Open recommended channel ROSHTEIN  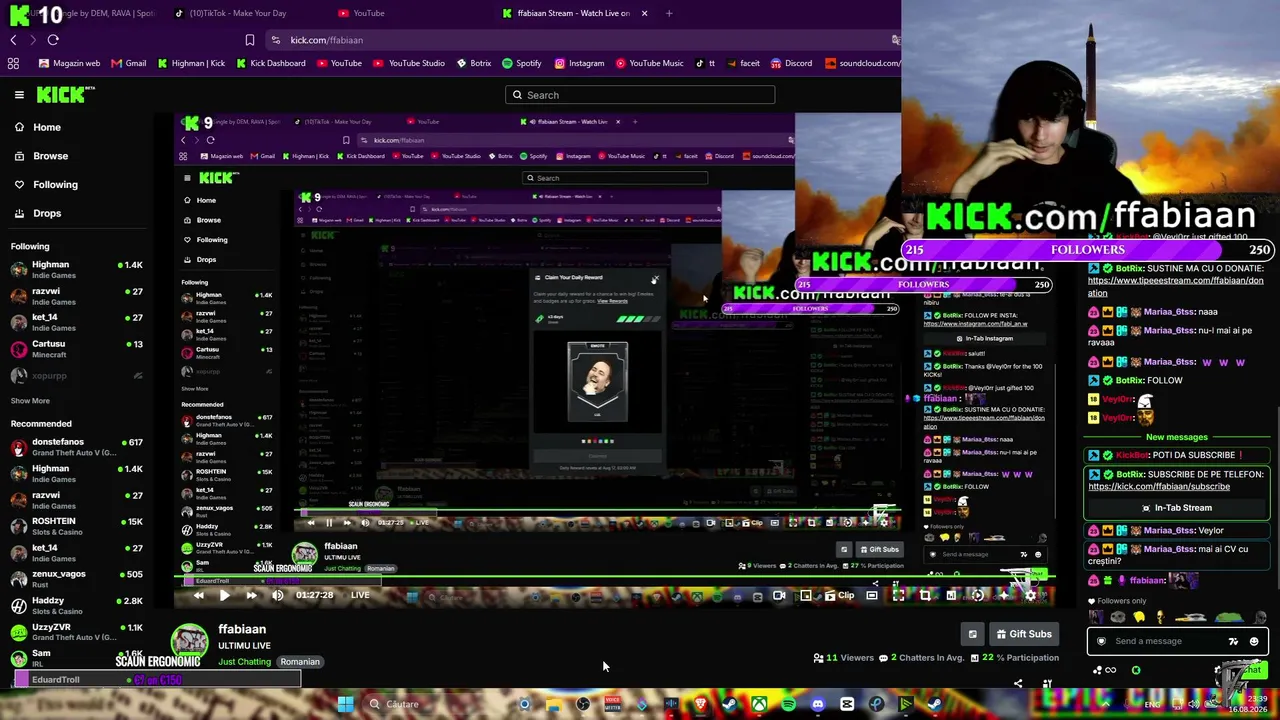point(76,526)
